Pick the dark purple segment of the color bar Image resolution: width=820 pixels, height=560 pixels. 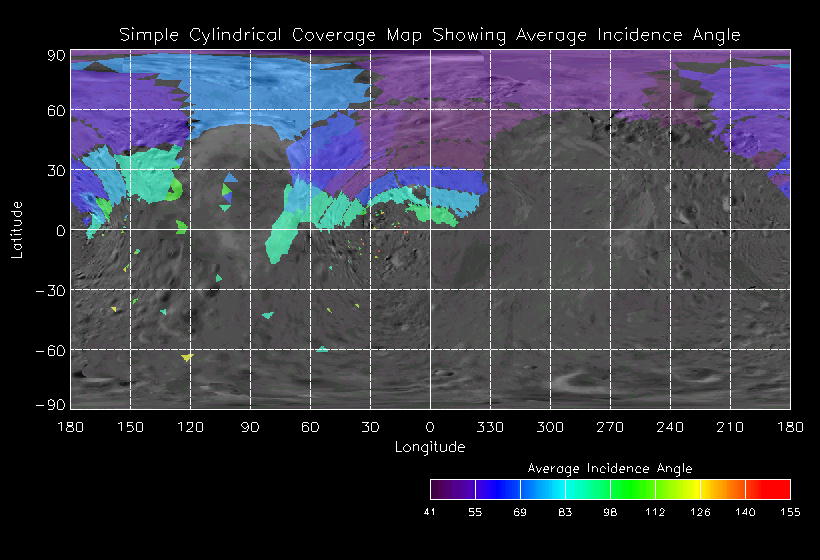[453, 489]
